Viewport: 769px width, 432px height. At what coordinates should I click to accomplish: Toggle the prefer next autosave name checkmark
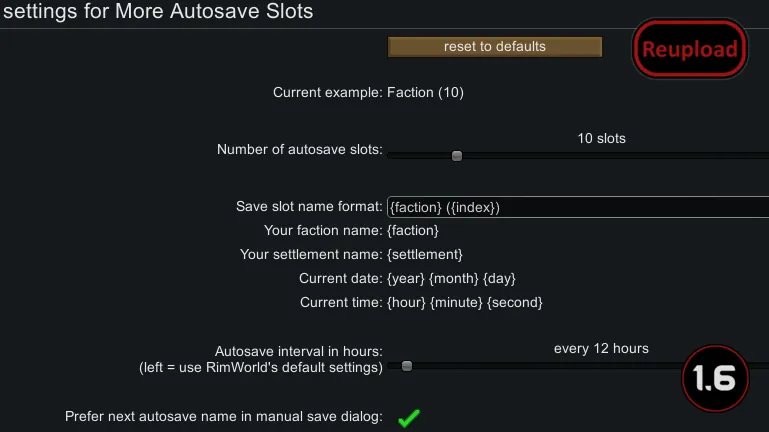click(408, 418)
